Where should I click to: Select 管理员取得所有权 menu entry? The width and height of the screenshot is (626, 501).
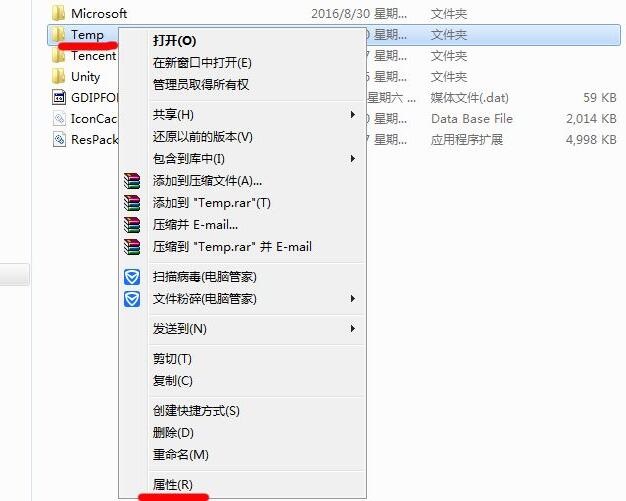point(201,85)
